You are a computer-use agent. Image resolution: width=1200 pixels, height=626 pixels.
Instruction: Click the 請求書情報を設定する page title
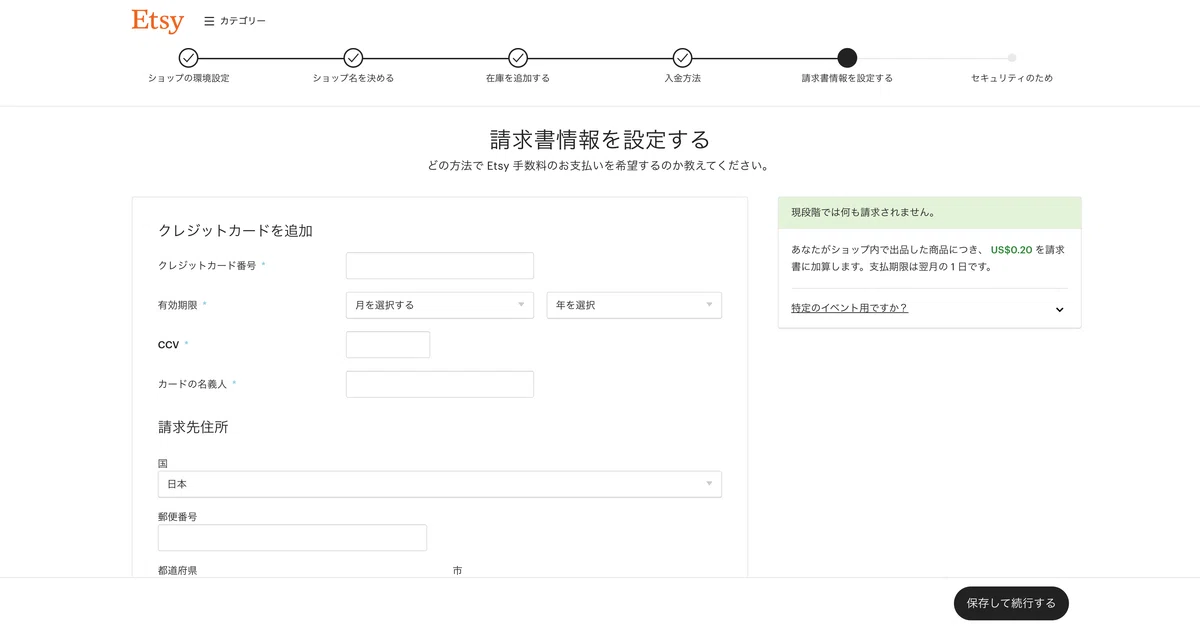tap(600, 139)
